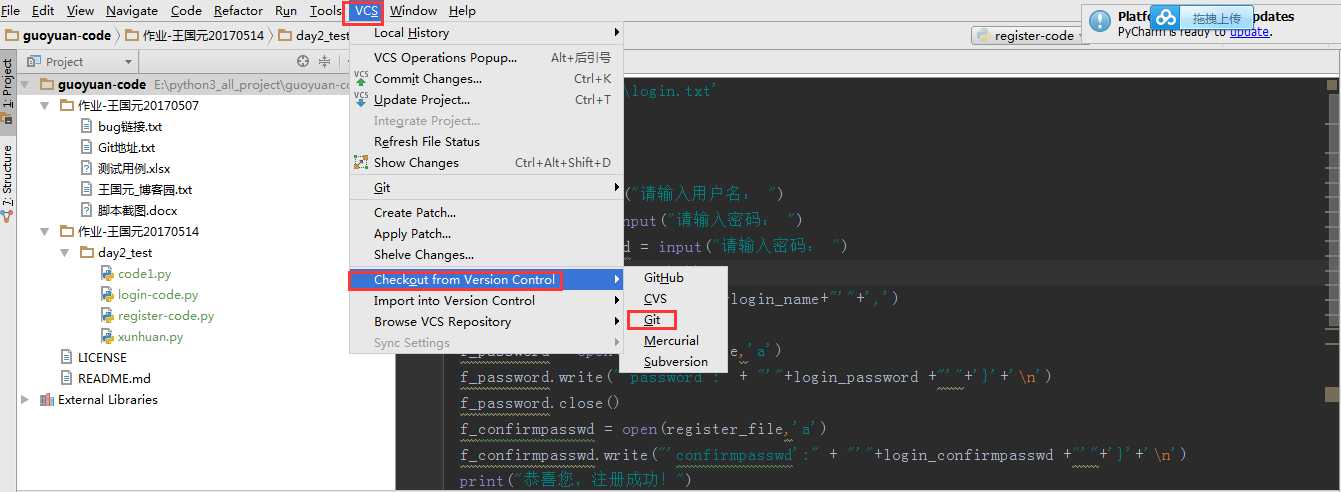Image resolution: width=1341 pixels, height=492 pixels.
Task: Open the Structure side tab
Action: 7,183
